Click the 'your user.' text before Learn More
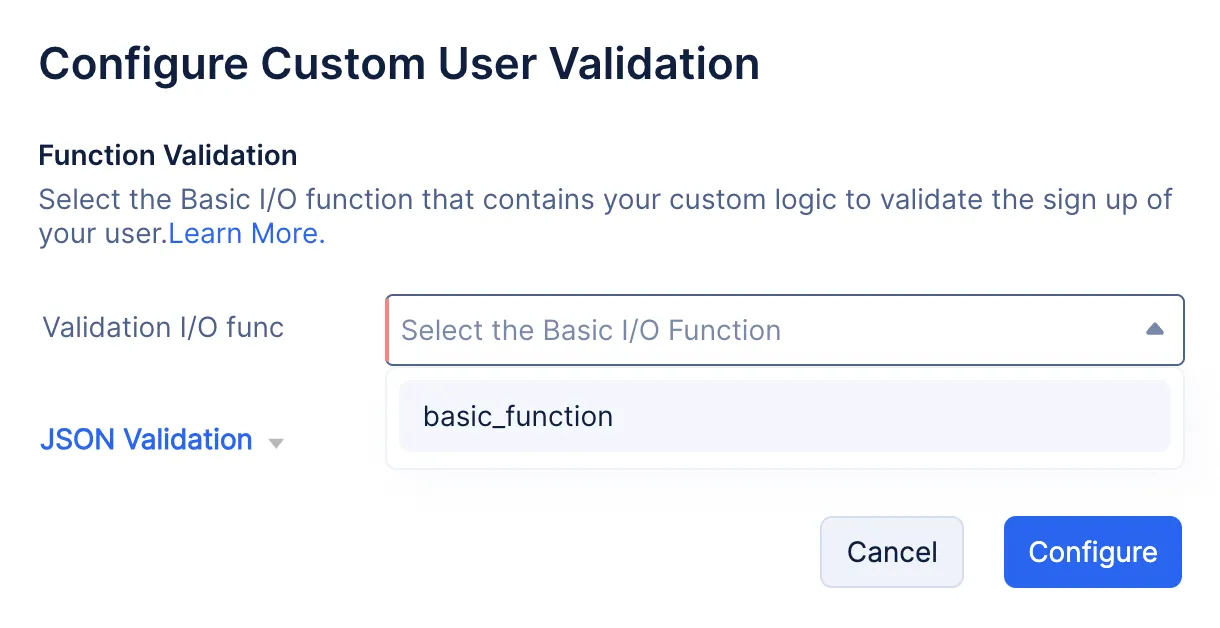This screenshot has height=628, width=1220. [x=103, y=234]
